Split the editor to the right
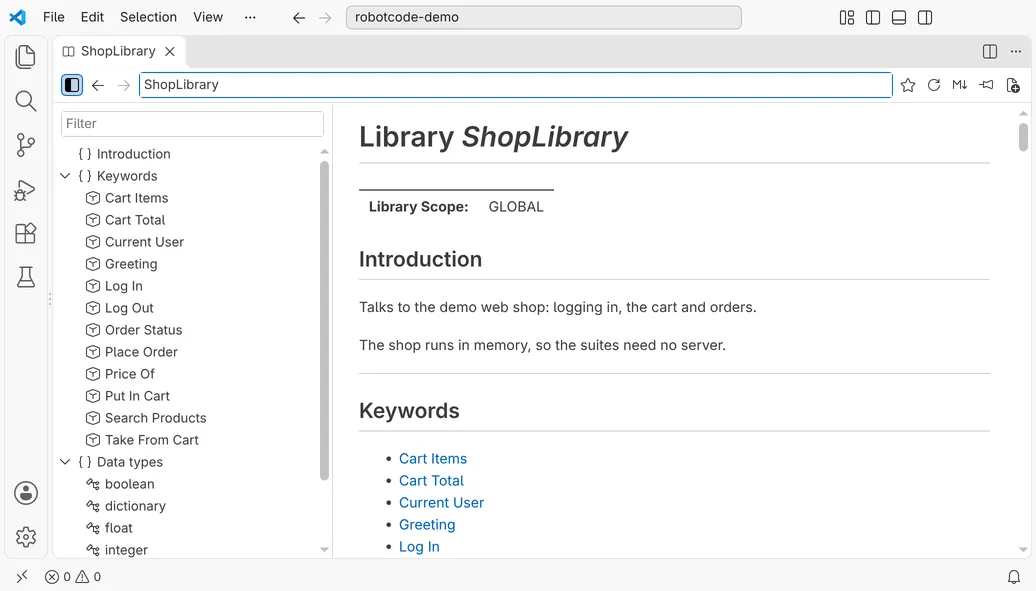Viewport: 1036px width, 591px height. click(x=990, y=52)
